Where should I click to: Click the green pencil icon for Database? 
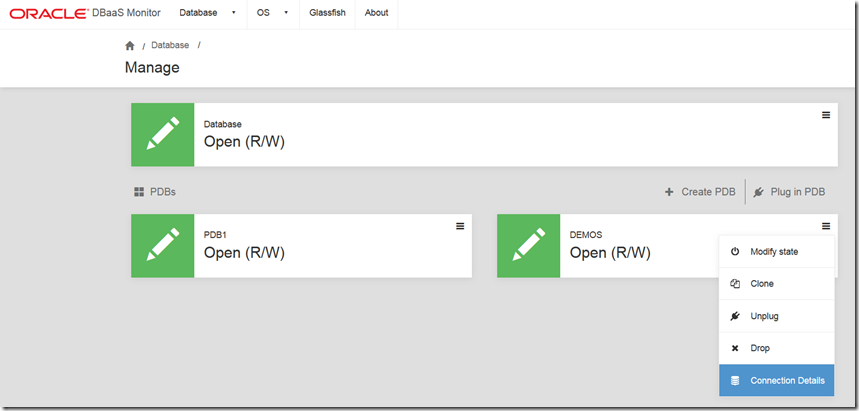pyautogui.click(x=162, y=134)
